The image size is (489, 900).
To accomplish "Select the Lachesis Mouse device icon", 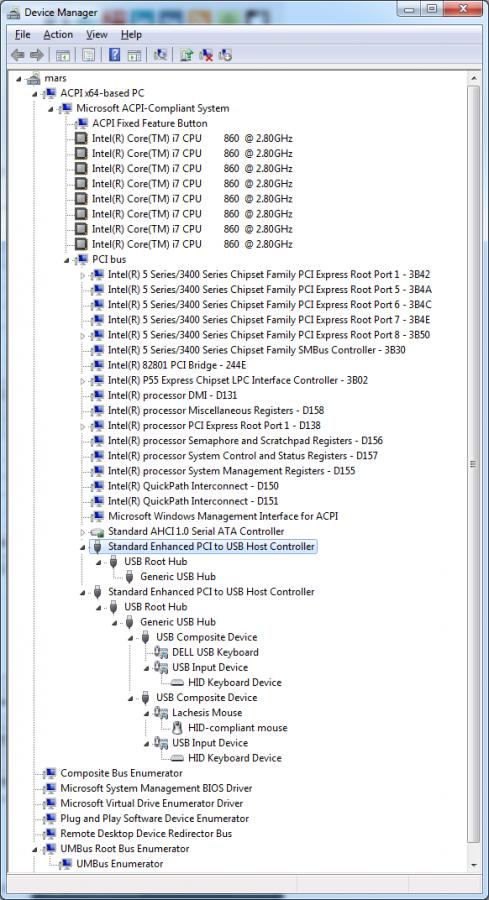I will [161, 713].
